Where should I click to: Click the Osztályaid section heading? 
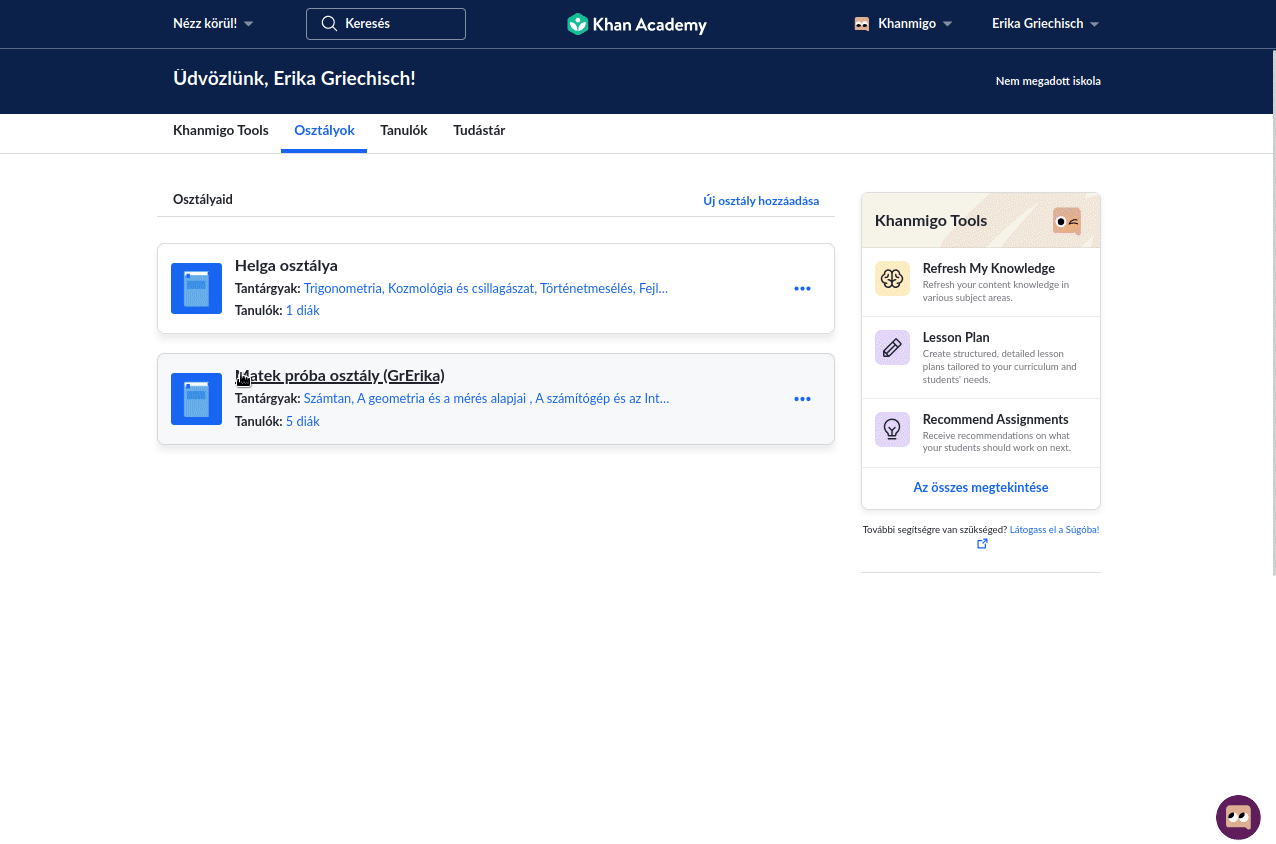pyautogui.click(x=203, y=200)
